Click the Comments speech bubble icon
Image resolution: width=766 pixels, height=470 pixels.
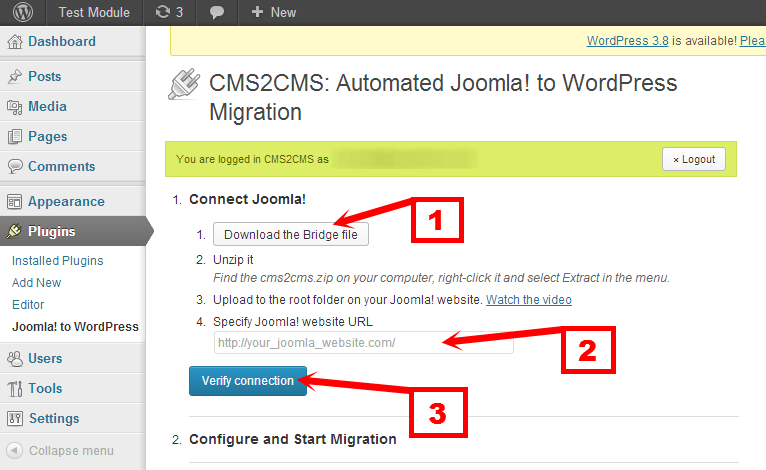(x=15, y=167)
